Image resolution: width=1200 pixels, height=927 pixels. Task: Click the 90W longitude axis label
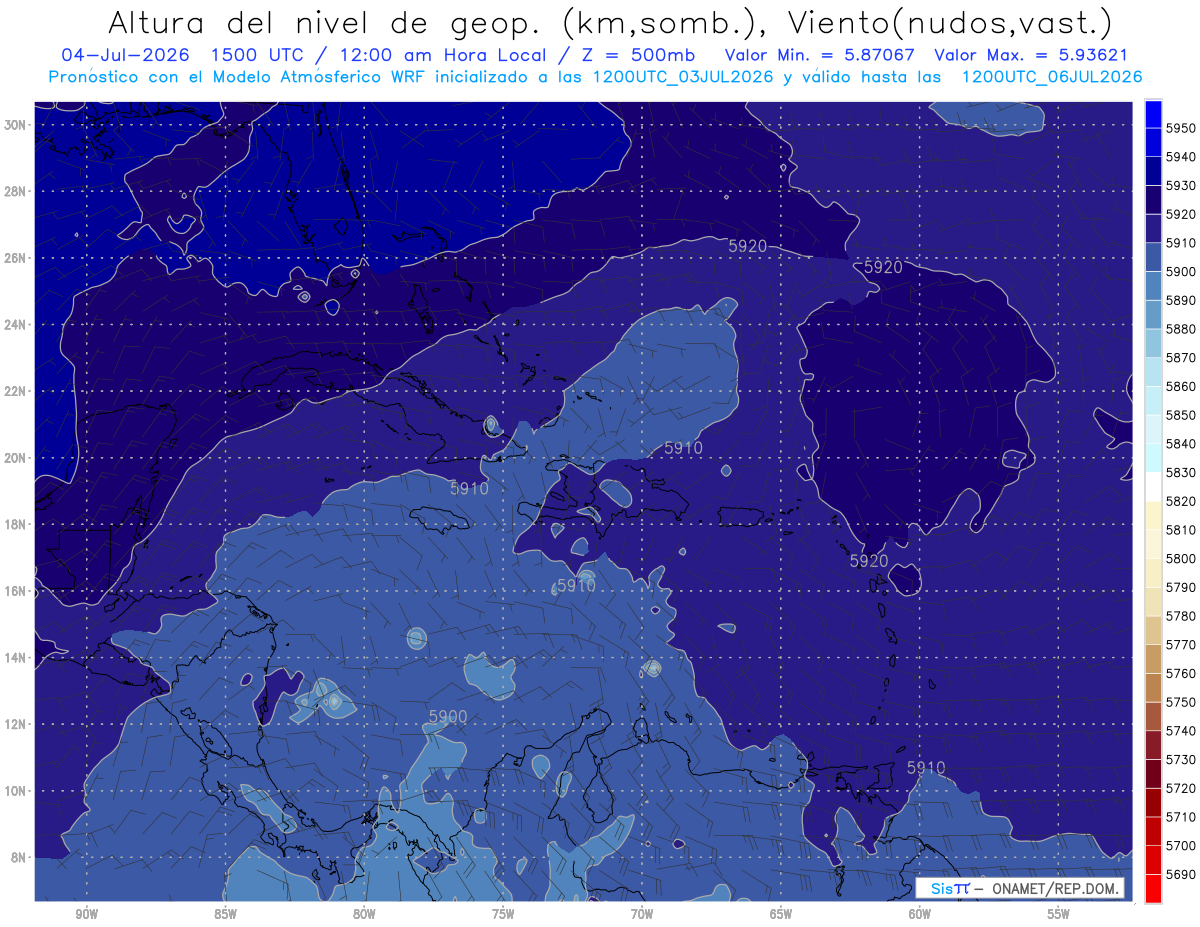point(86,914)
